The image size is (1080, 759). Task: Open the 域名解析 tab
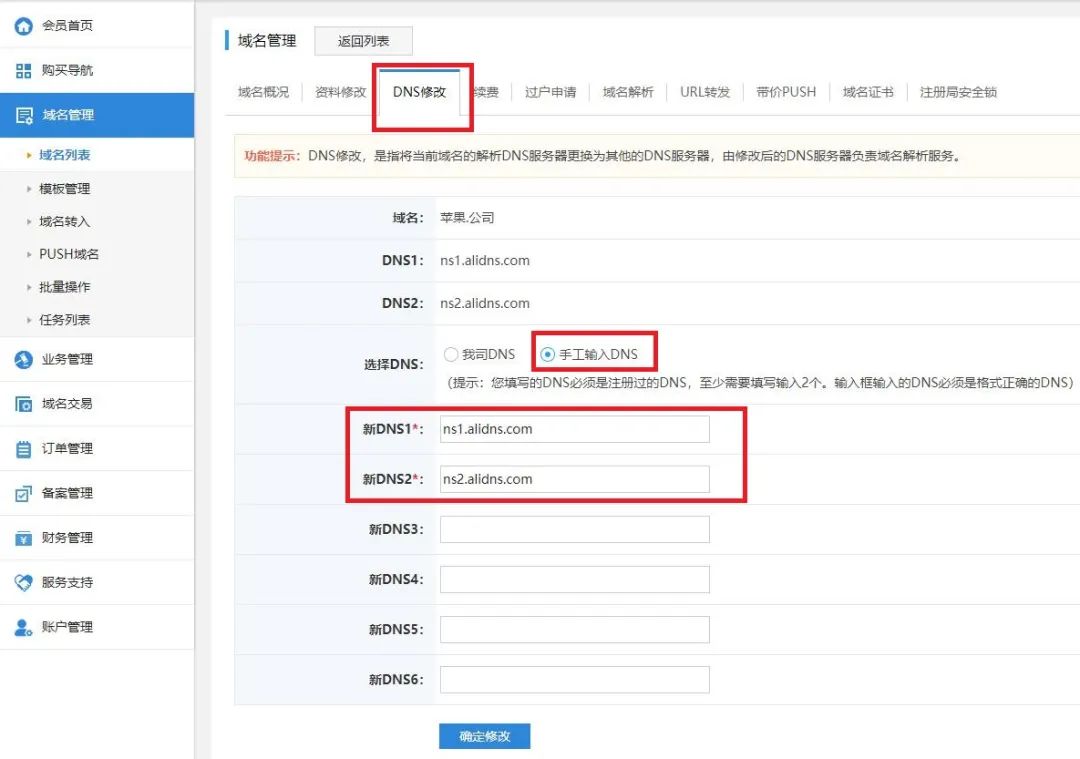pos(628,91)
